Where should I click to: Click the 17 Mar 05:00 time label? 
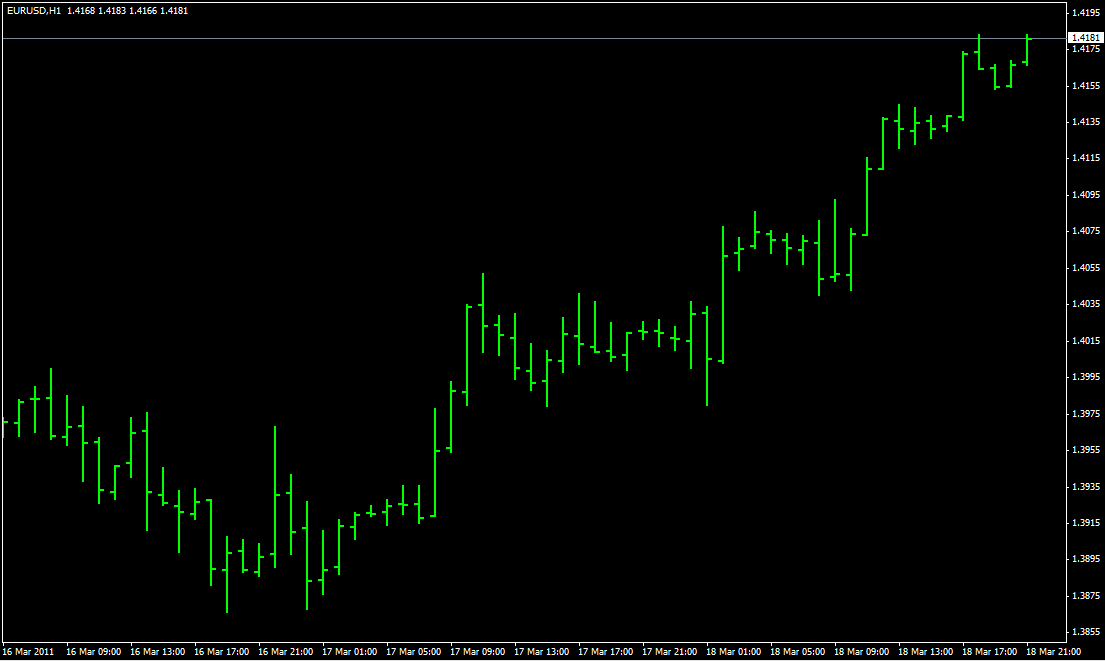coord(414,652)
